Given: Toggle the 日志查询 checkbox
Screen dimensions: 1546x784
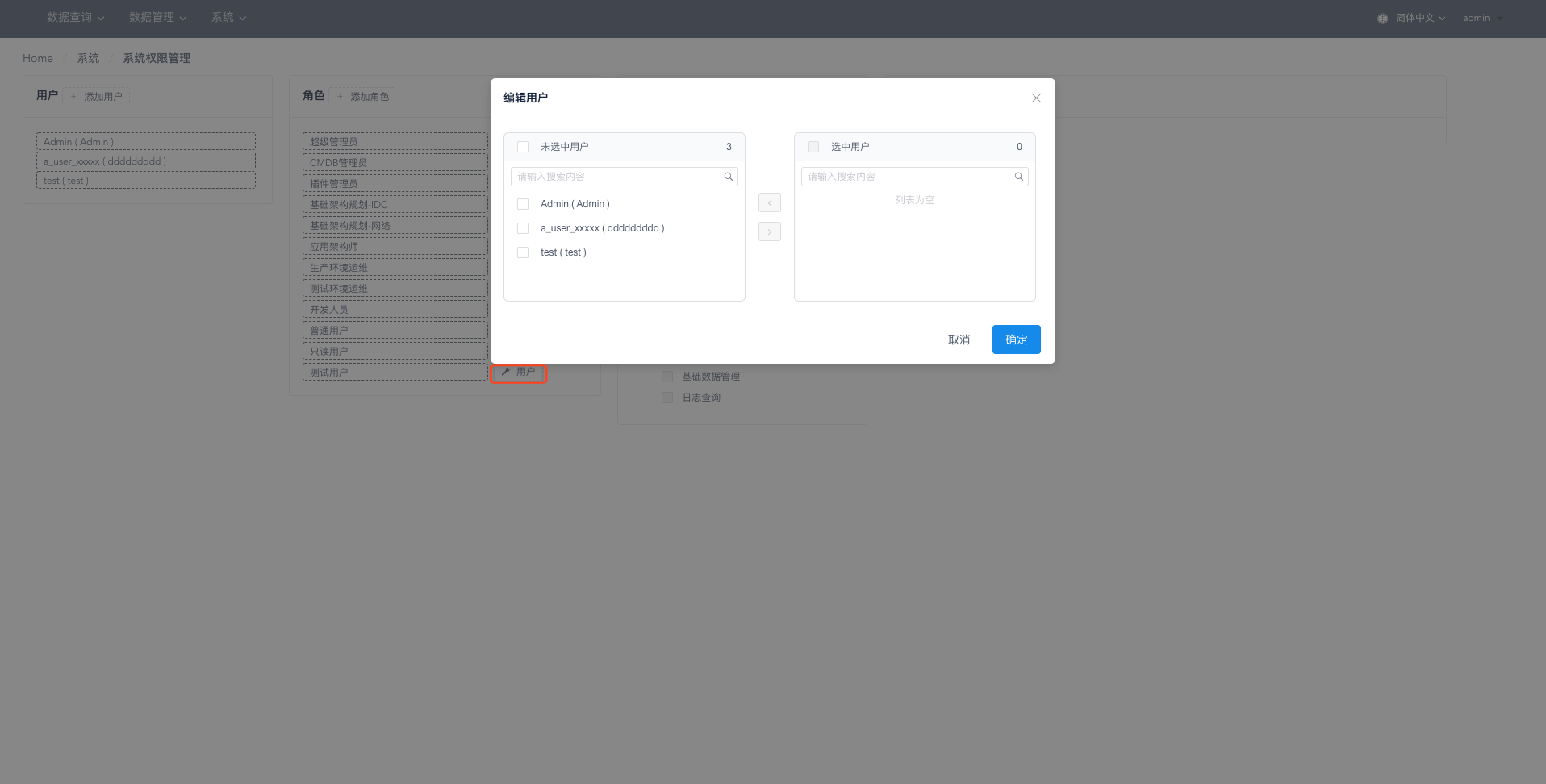Looking at the screenshot, I should [667, 398].
